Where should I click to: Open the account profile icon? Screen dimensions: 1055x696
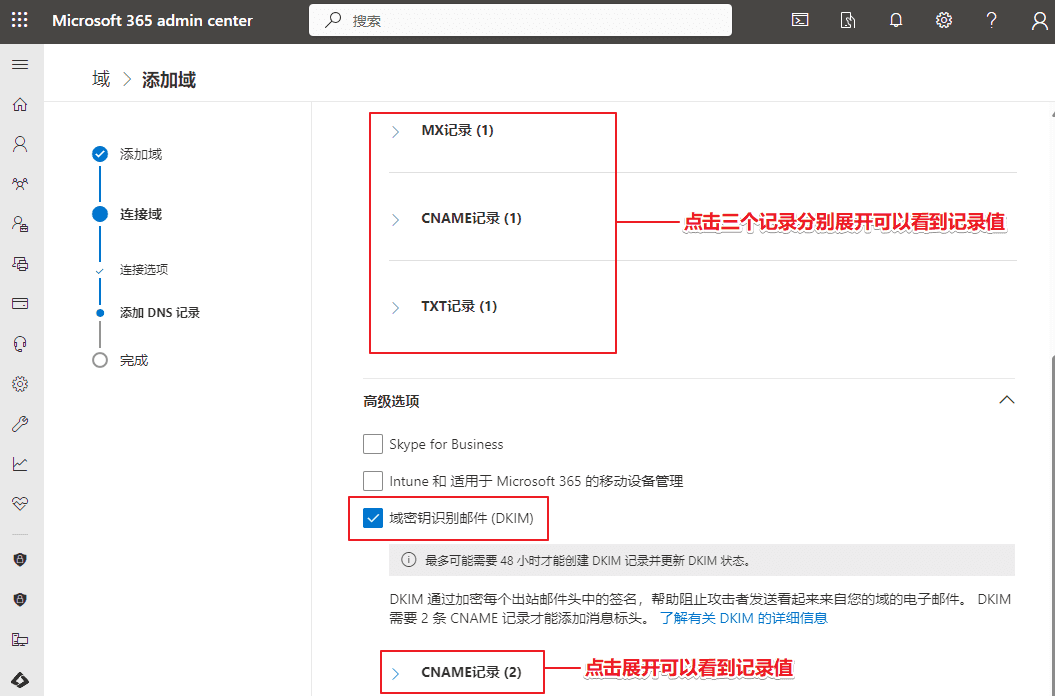pyautogui.click(x=1040, y=20)
